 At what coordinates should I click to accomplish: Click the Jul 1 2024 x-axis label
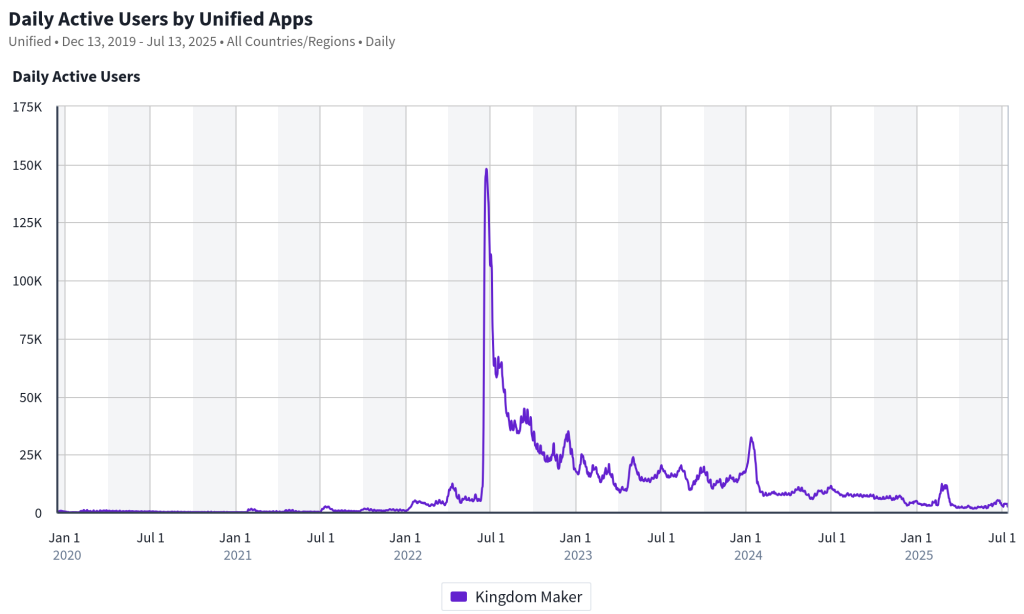tap(831, 538)
